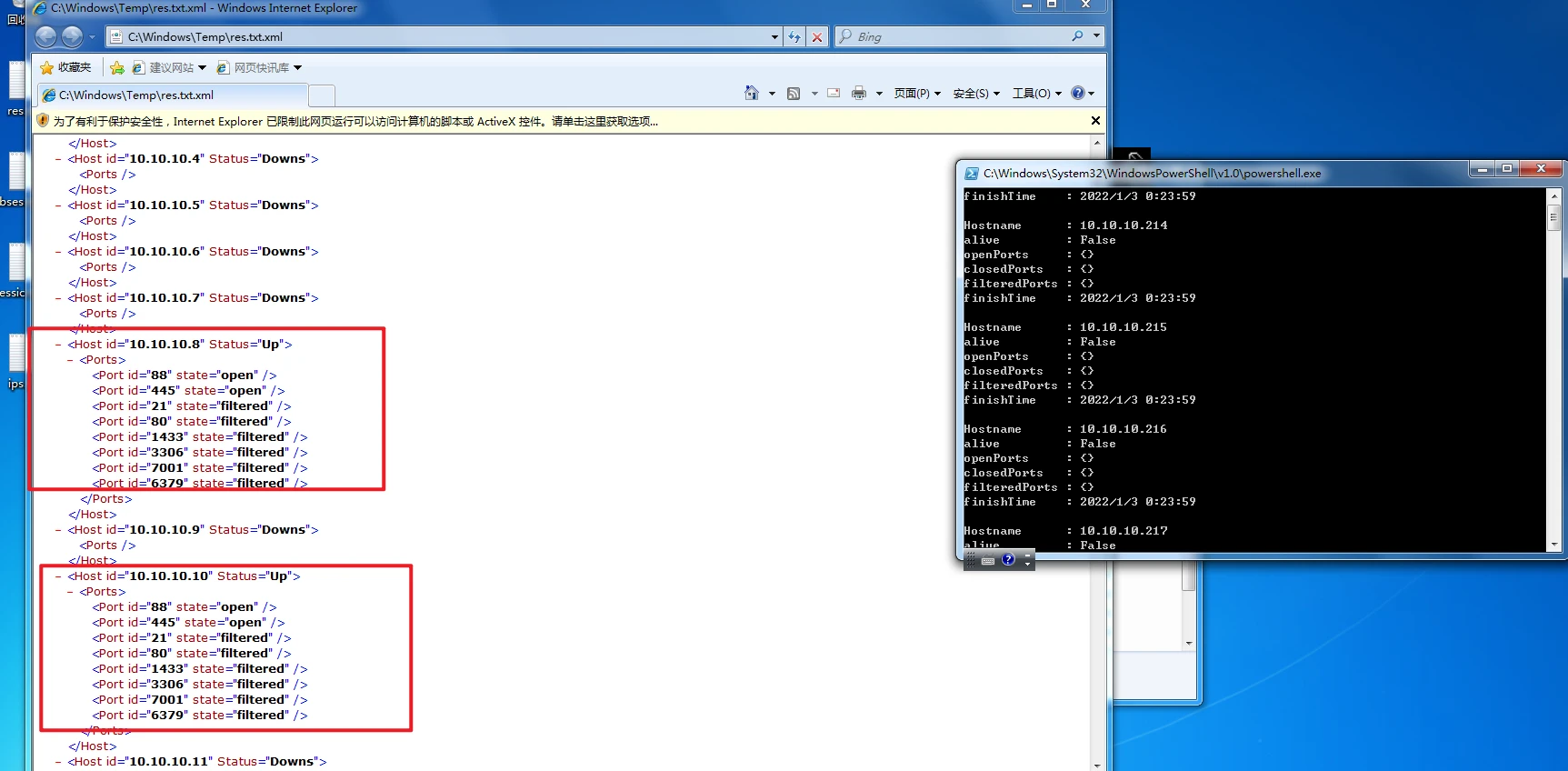Click the Read mail envelope icon
The height and width of the screenshot is (771, 1568).
click(834, 94)
